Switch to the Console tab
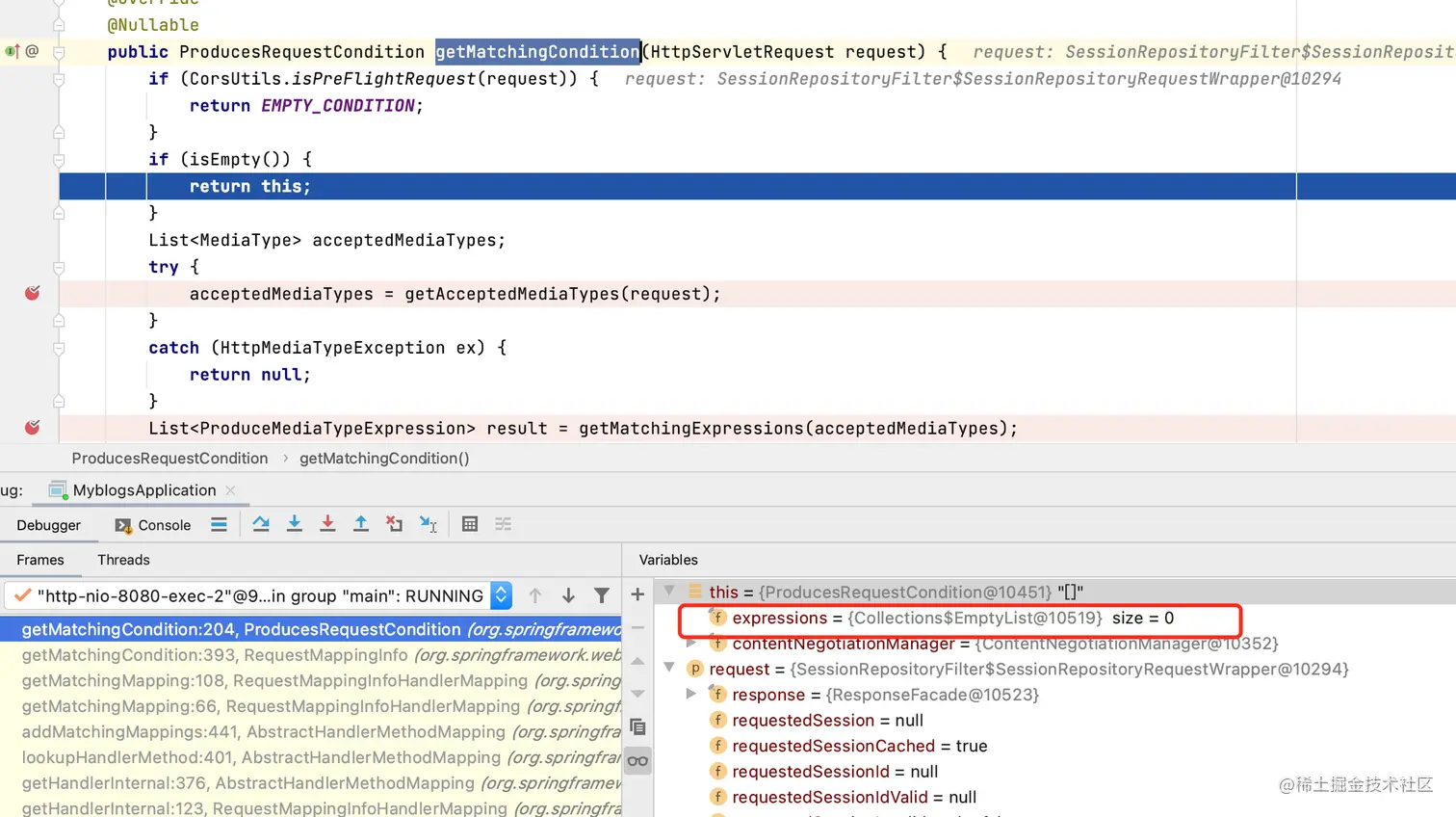The width and height of the screenshot is (1456, 817). click(x=153, y=525)
